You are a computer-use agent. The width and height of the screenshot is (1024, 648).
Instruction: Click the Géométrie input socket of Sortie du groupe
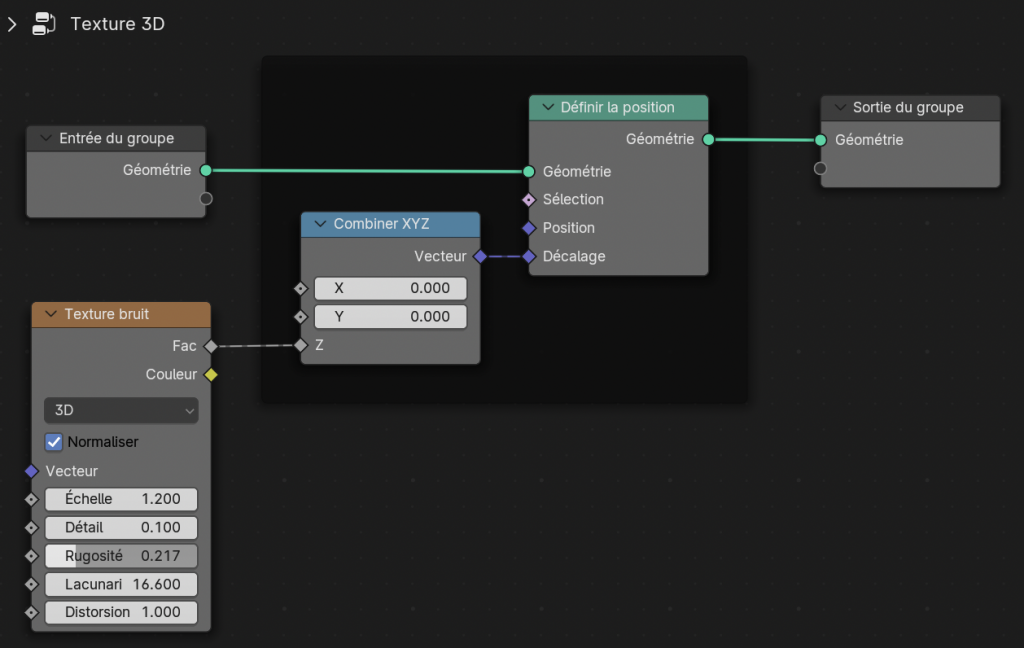point(820,140)
